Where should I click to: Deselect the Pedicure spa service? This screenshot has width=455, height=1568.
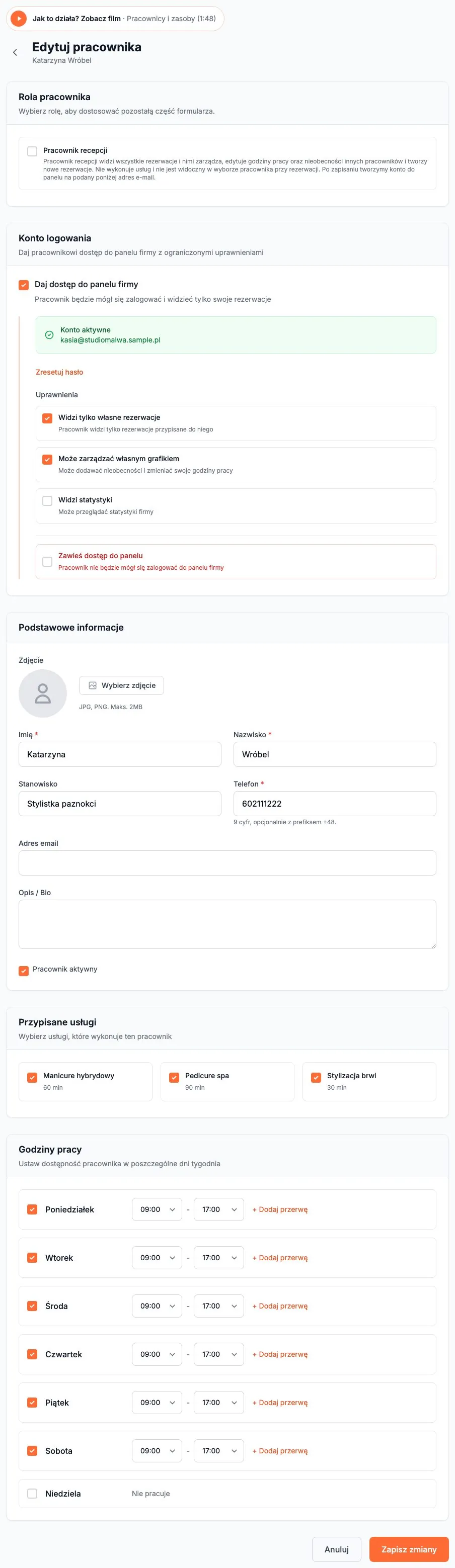(x=174, y=1077)
